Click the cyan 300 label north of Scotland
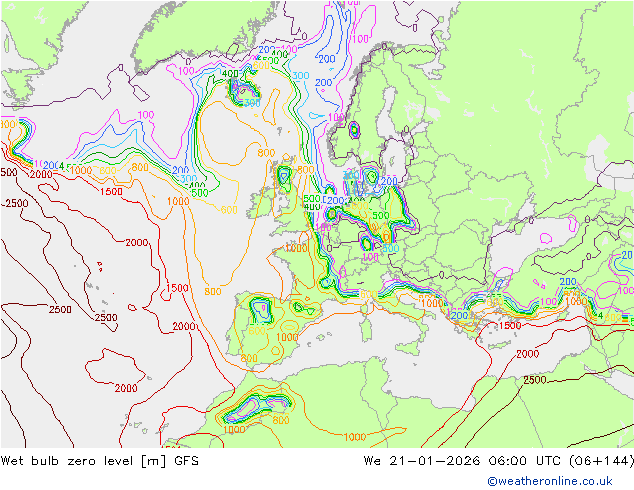 300,76
